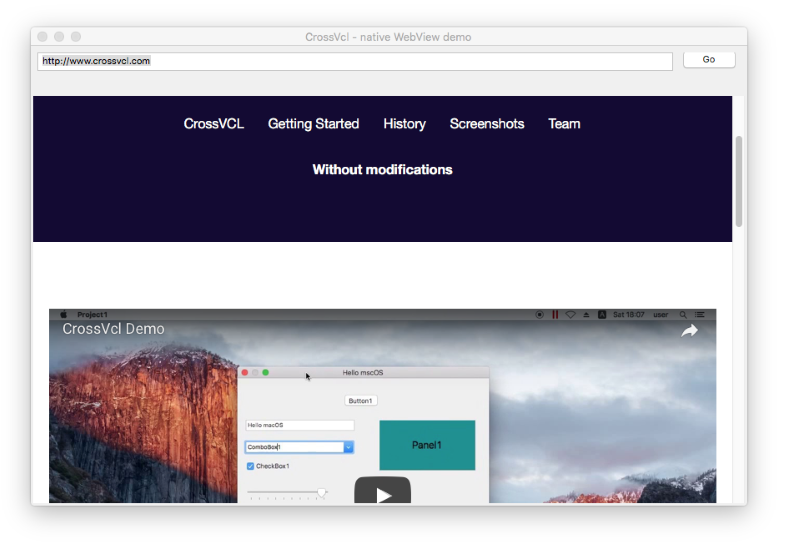
Task: Click the Apple menu icon in video
Action: 63,314
